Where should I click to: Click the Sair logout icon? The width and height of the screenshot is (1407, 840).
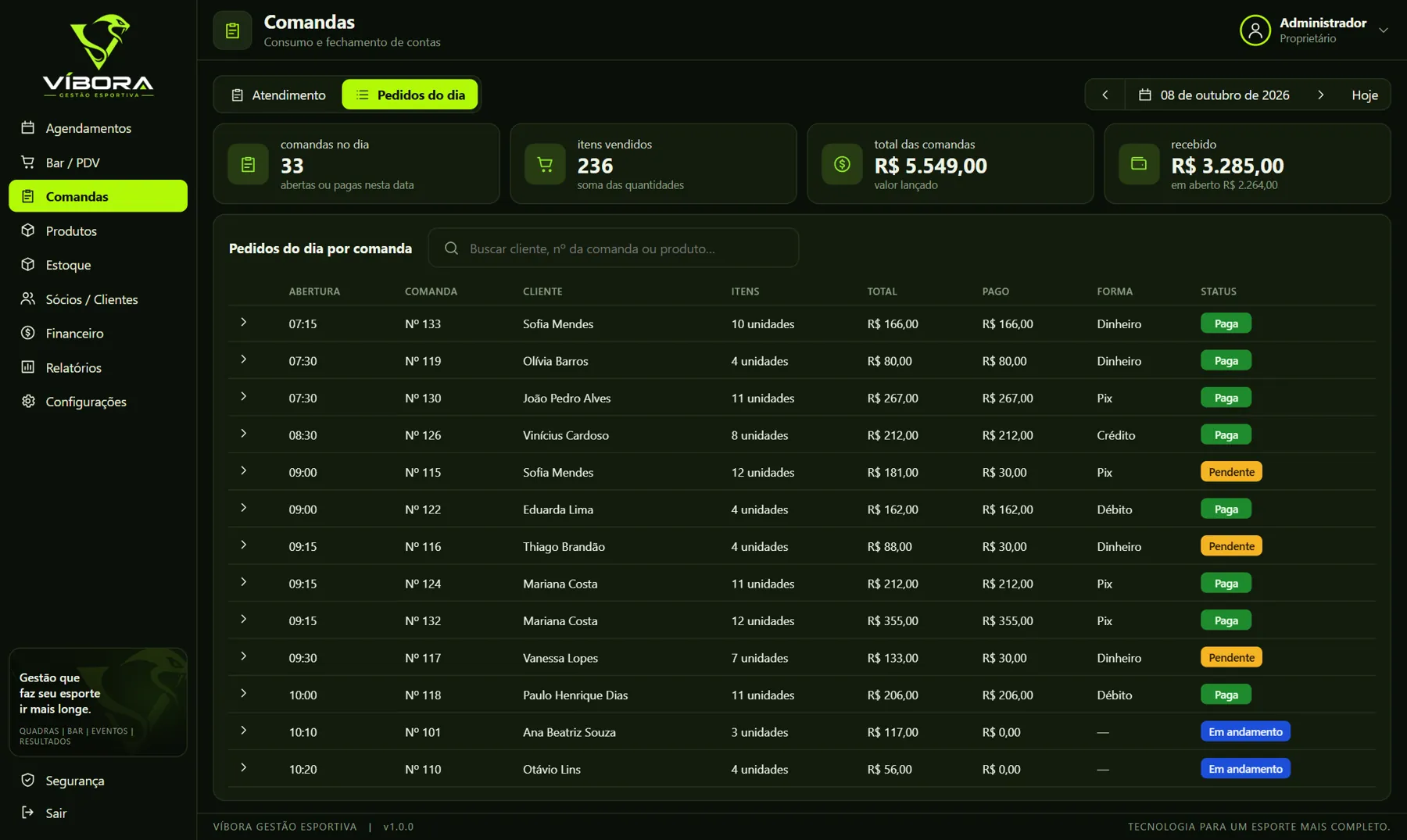tap(28, 813)
